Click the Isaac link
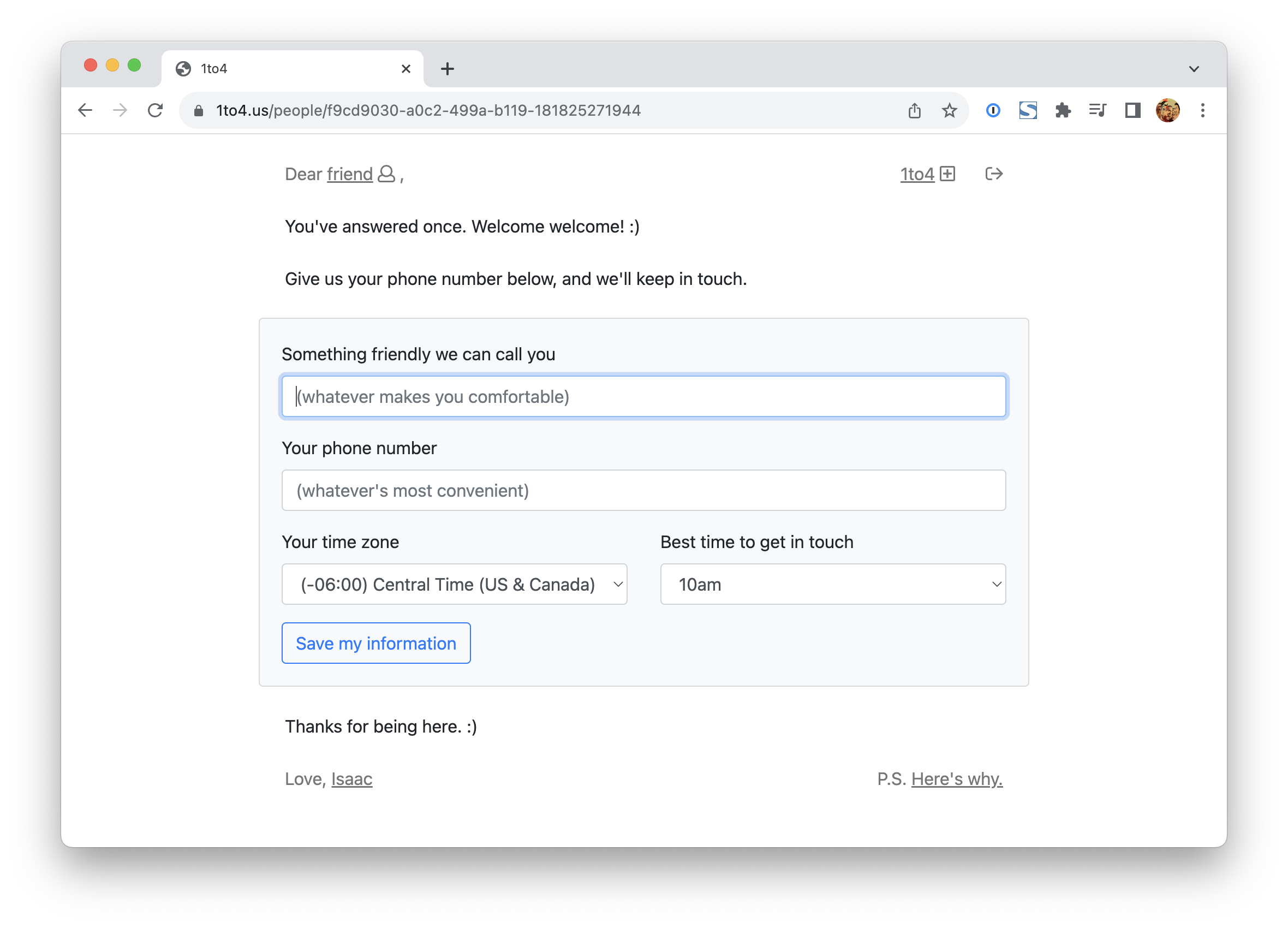This screenshot has width=1288, height=928. click(351, 778)
